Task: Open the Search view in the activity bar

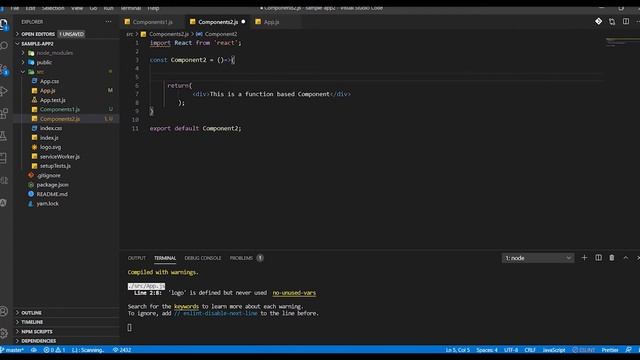Action: point(4,46)
